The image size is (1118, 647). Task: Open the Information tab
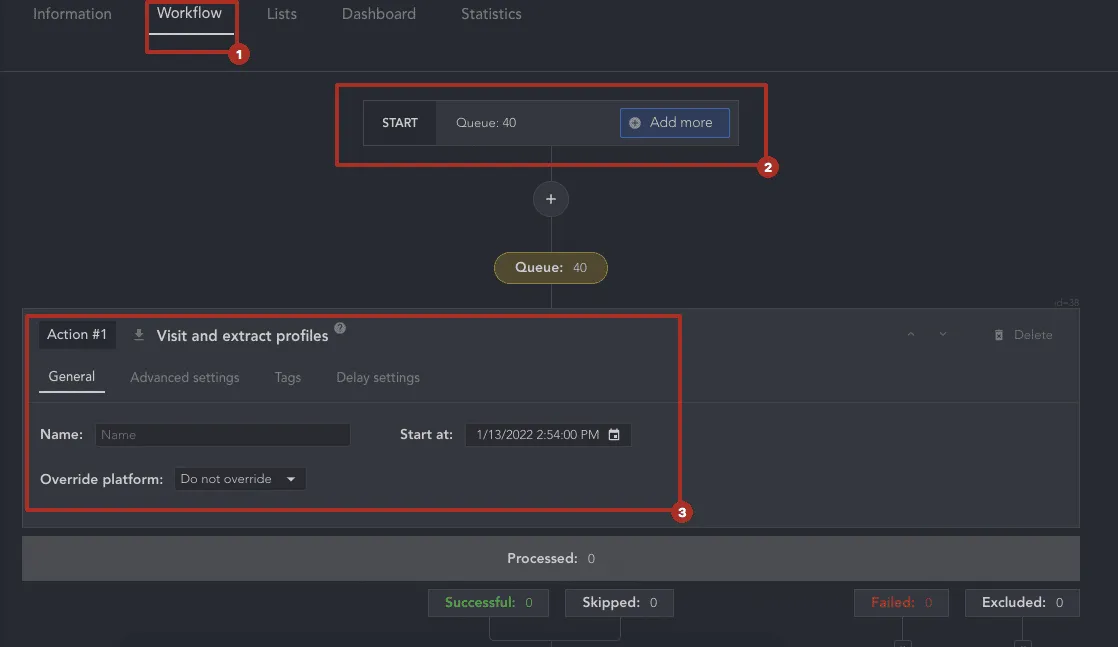pyautogui.click(x=72, y=14)
